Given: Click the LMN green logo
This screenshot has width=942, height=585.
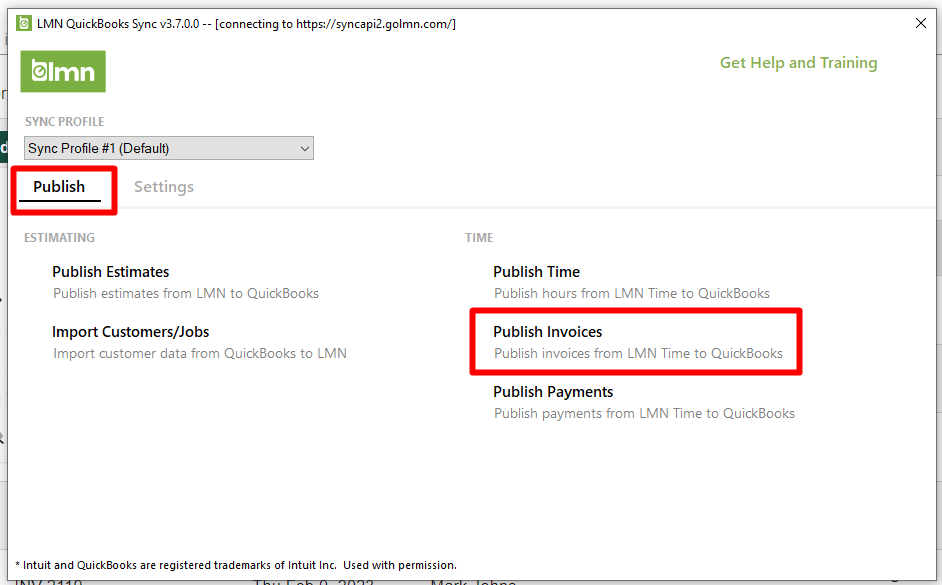Looking at the screenshot, I should (63, 71).
